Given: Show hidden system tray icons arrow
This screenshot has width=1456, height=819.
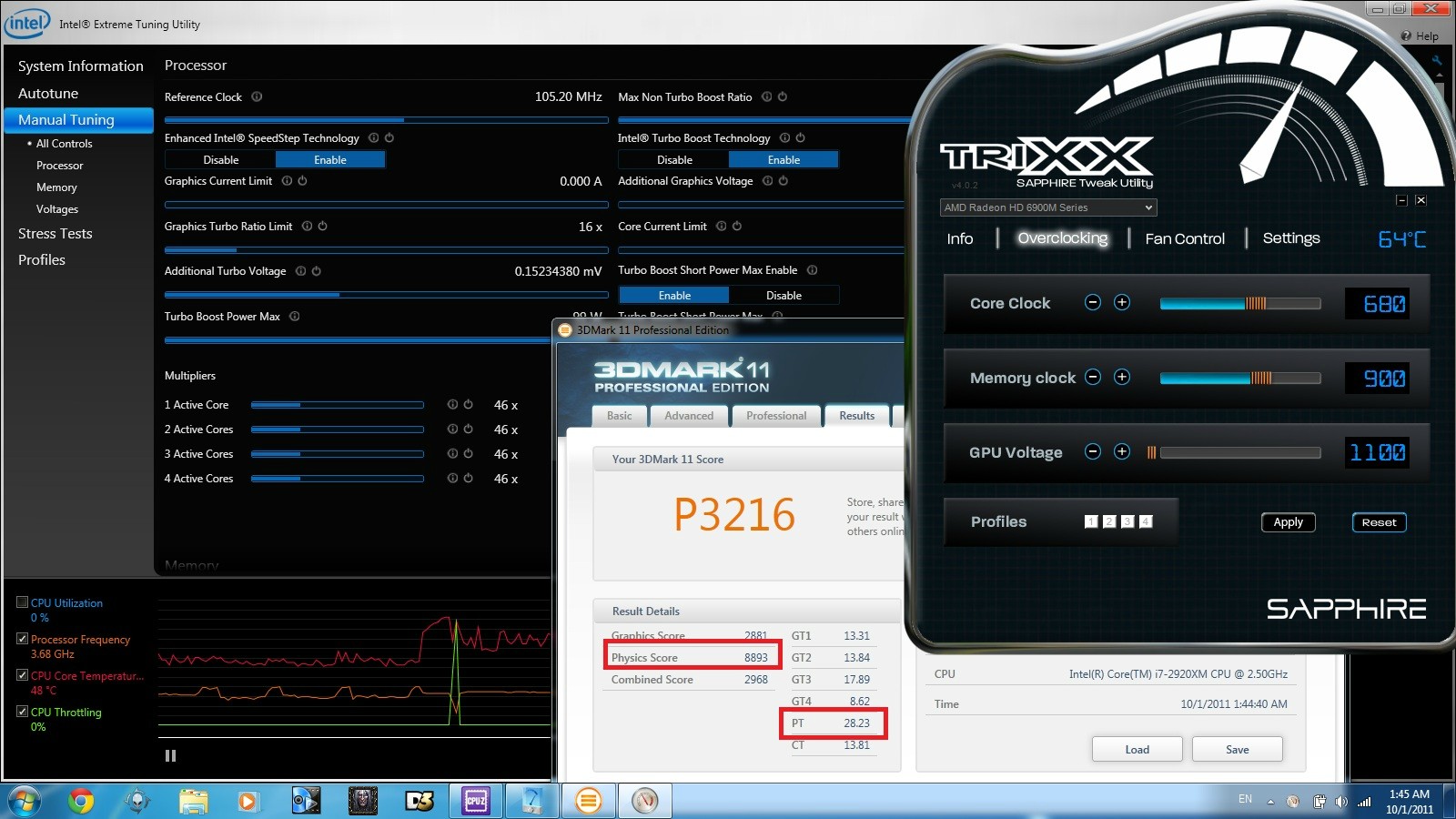Looking at the screenshot, I should tap(1270, 802).
